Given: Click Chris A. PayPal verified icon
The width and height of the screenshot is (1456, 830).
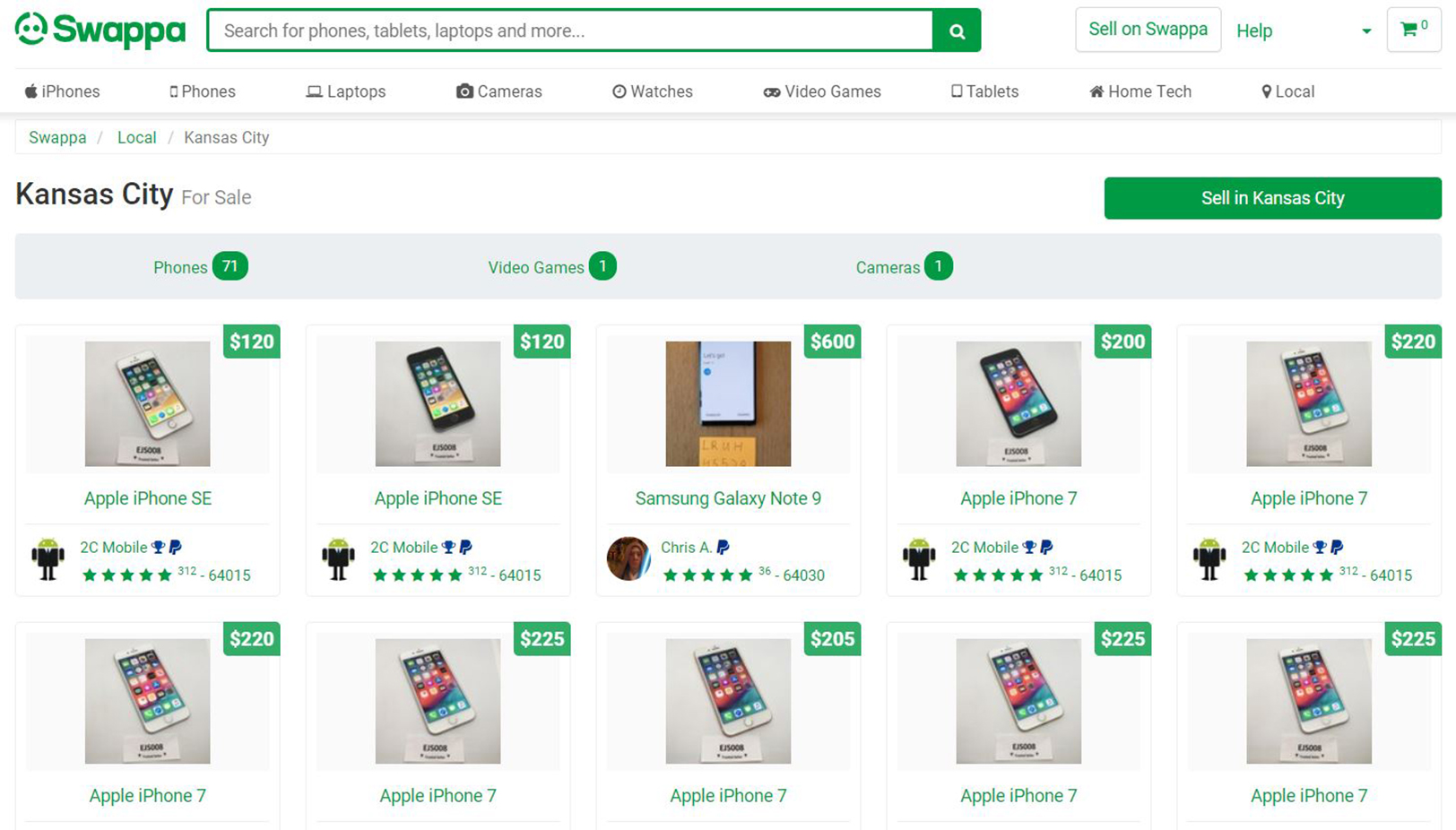Looking at the screenshot, I should 723,548.
